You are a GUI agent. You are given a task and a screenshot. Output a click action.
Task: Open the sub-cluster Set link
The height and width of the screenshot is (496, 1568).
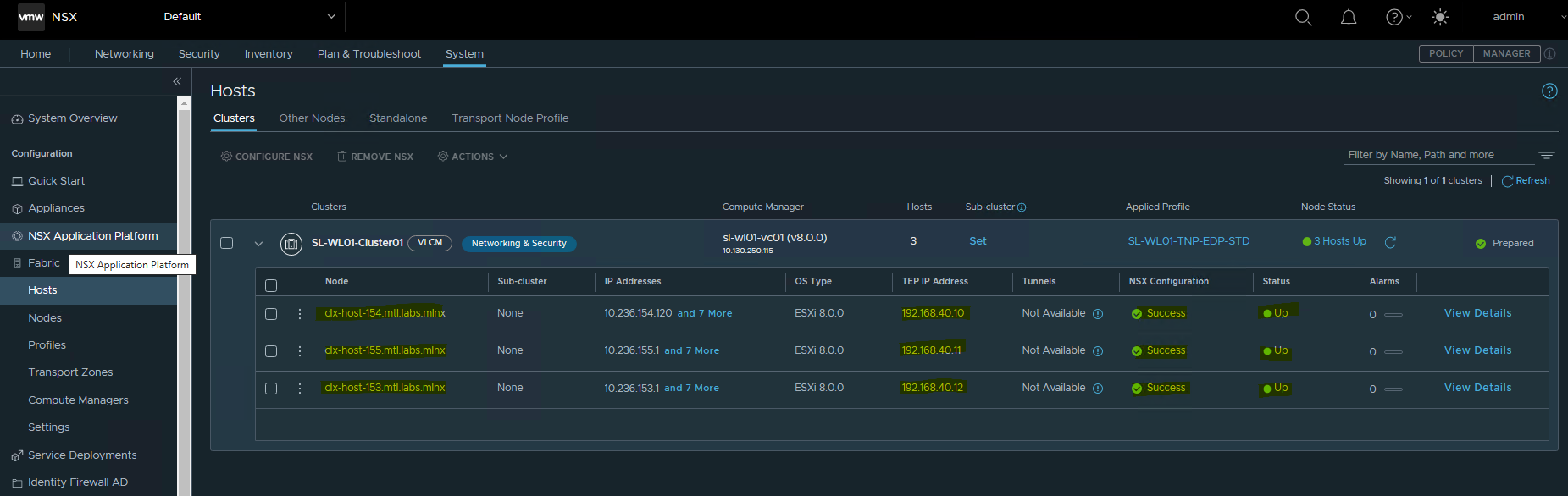(978, 241)
